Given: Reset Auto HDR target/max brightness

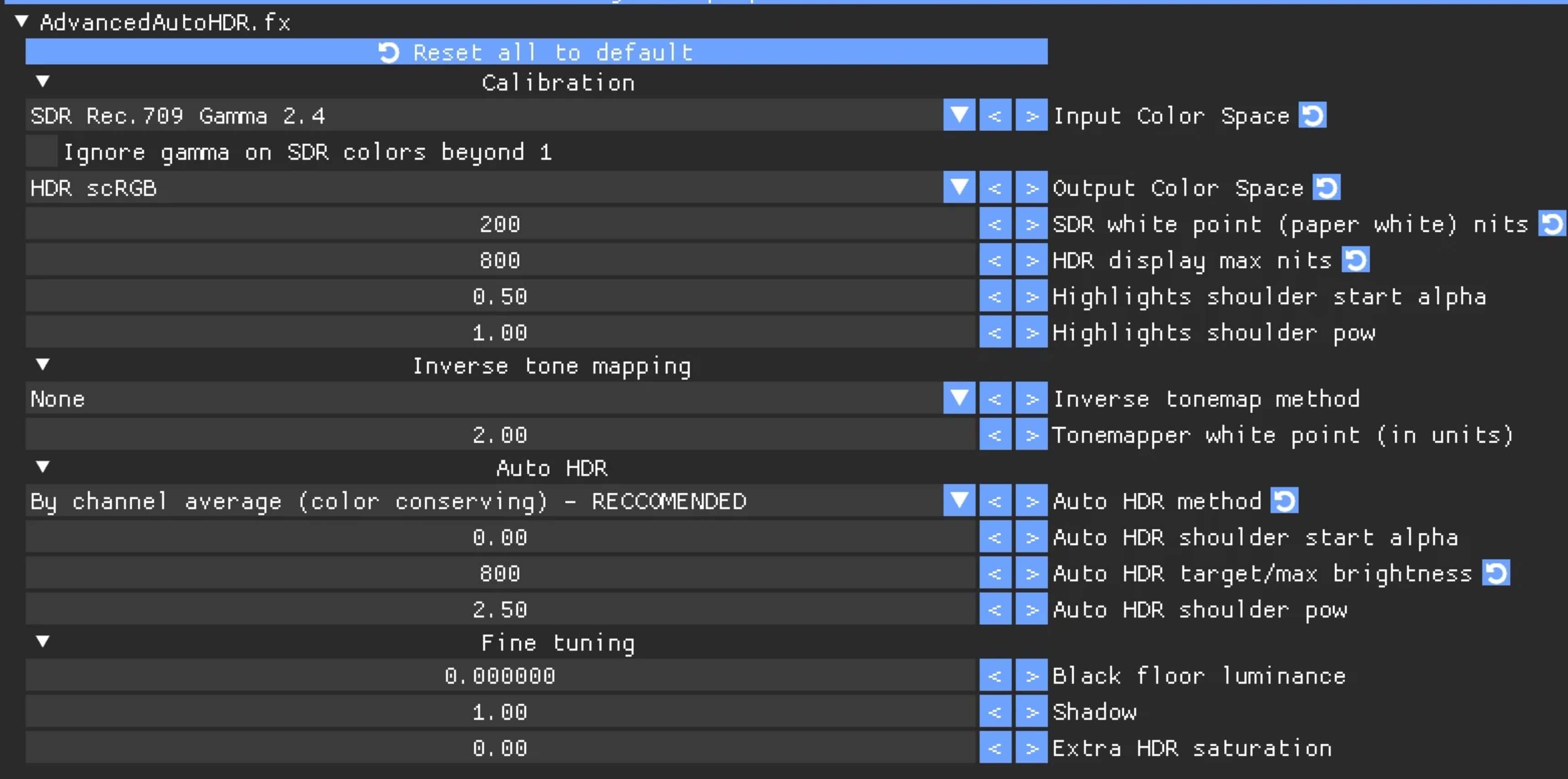Looking at the screenshot, I should [1495, 573].
